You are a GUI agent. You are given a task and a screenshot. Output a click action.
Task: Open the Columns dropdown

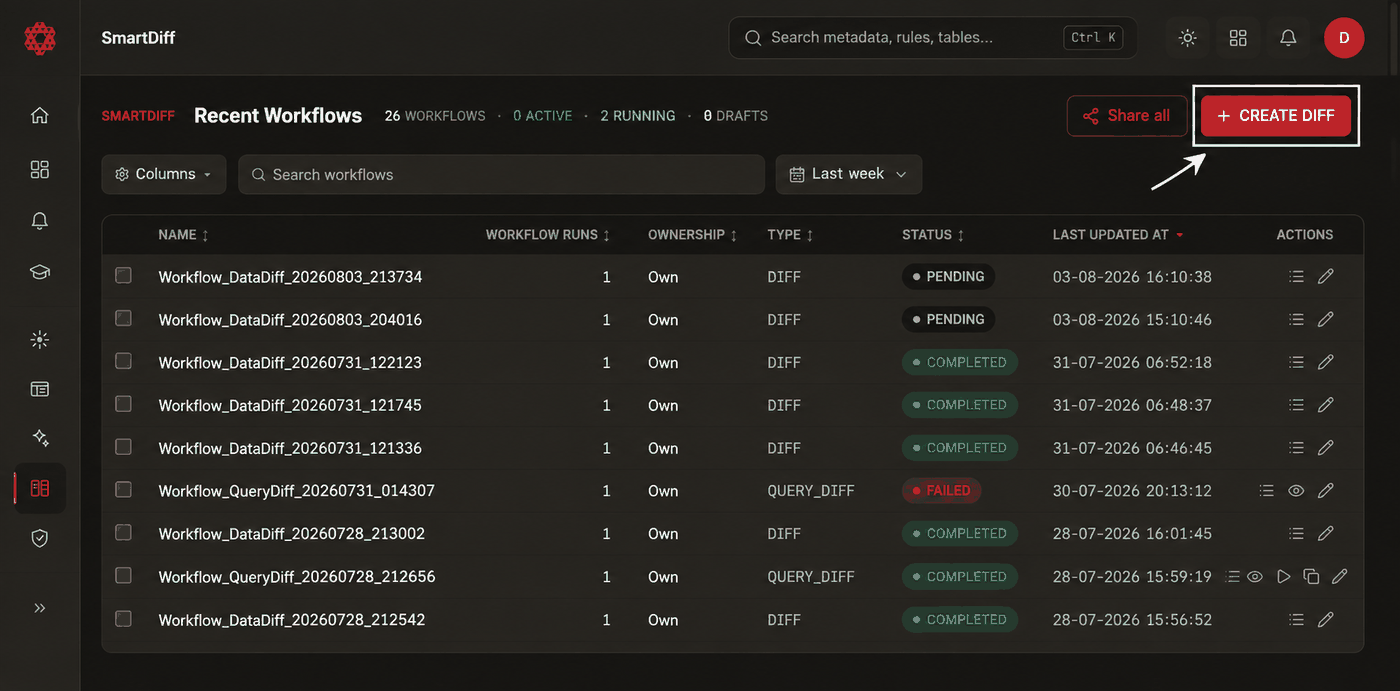[164, 174]
